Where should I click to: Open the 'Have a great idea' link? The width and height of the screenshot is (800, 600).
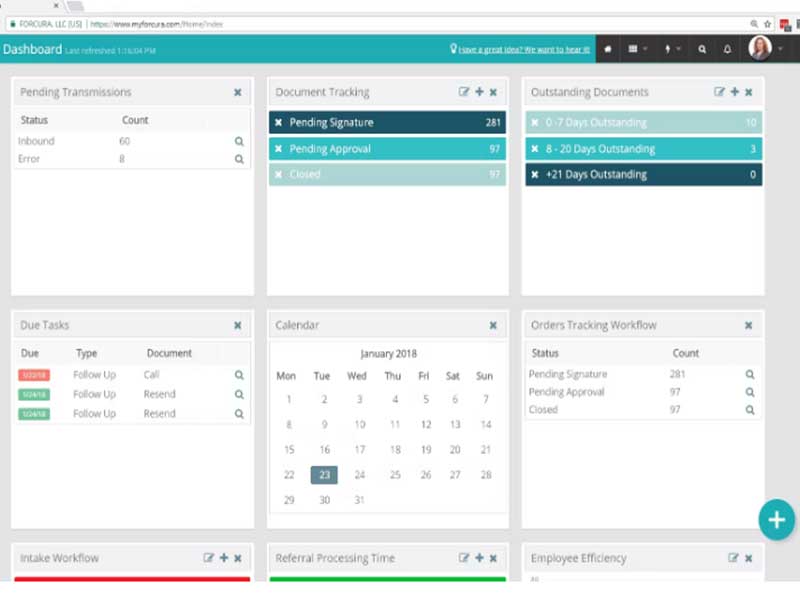pos(524,49)
